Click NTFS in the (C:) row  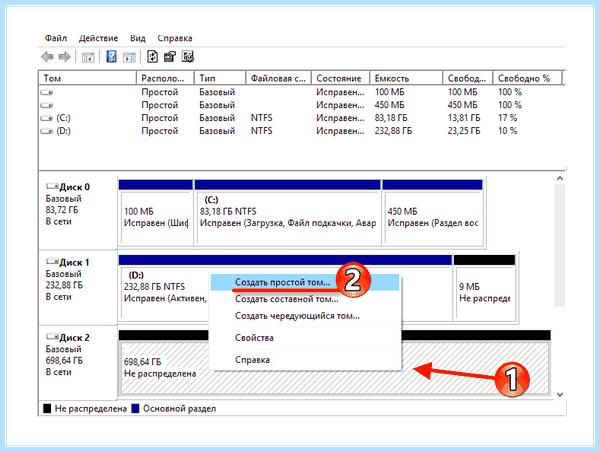(261, 118)
